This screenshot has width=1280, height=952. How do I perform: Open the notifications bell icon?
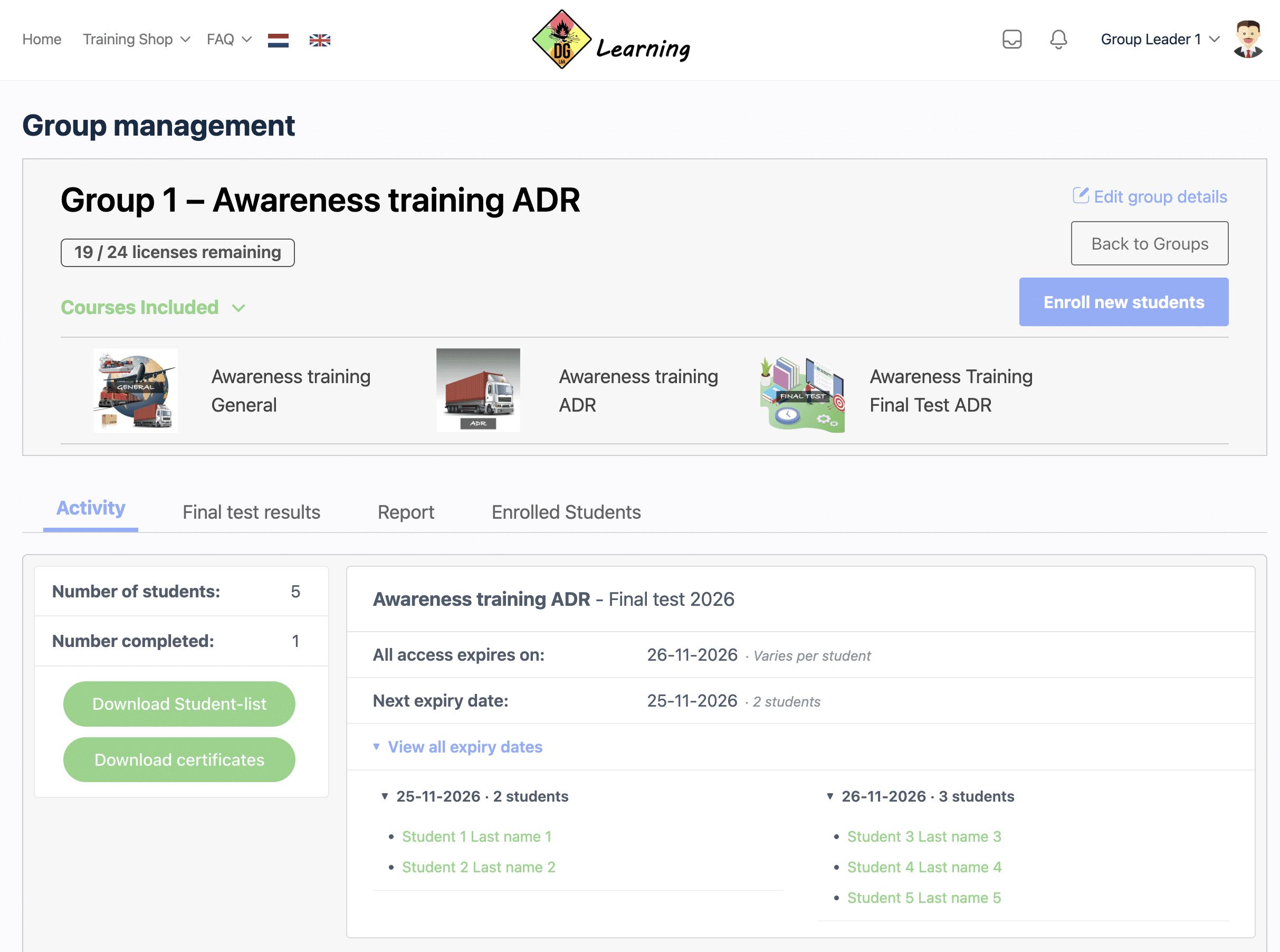[1058, 39]
